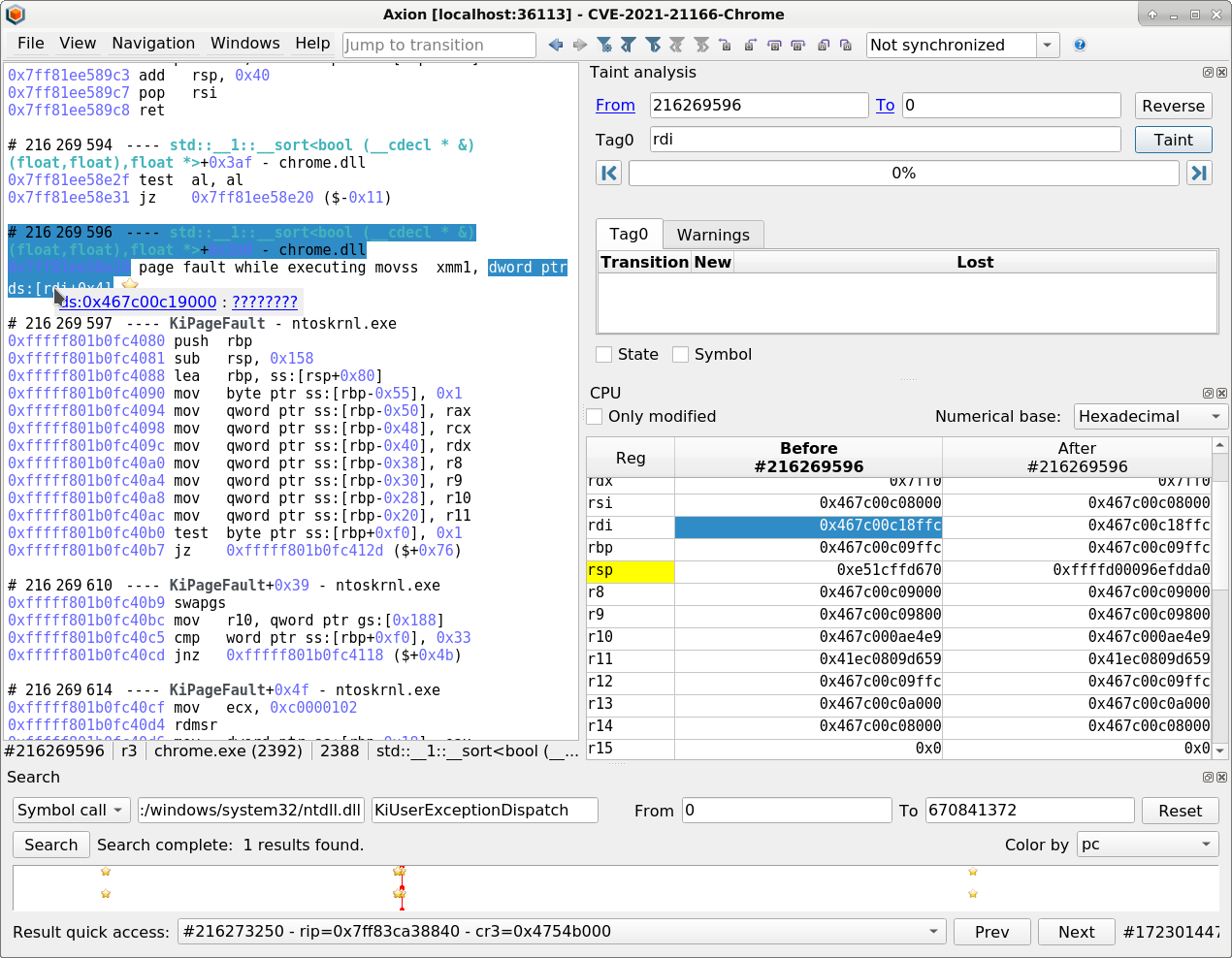Float the Taint analysis panel
Image resolution: width=1232 pixels, height=958 pixels.
(1208, 73)
